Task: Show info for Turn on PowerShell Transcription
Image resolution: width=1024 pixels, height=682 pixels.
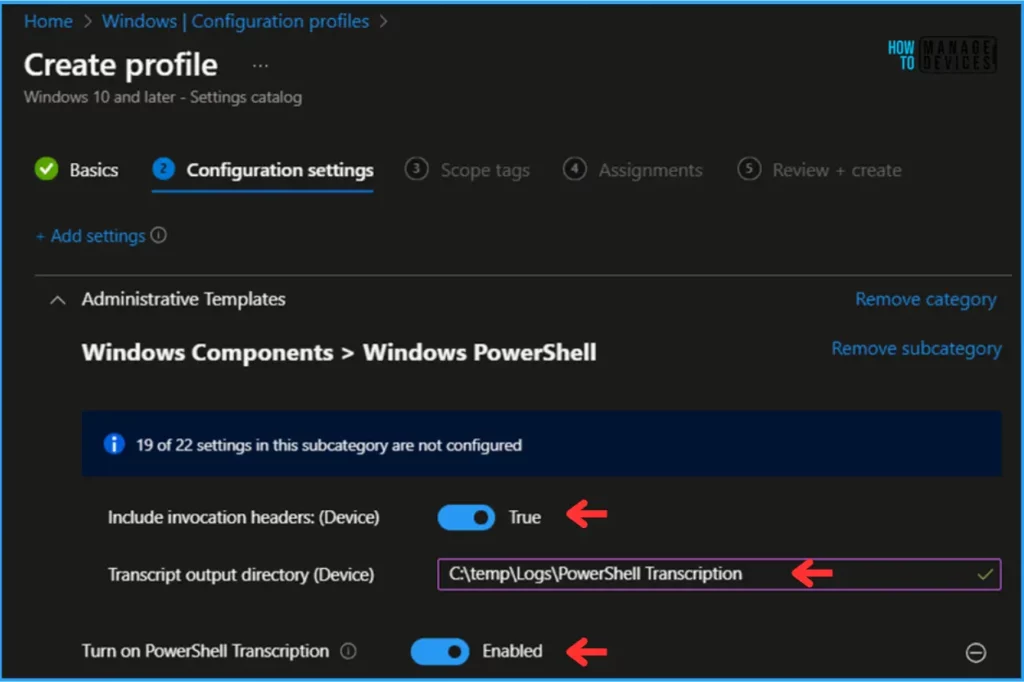Action: pos(349,651)
